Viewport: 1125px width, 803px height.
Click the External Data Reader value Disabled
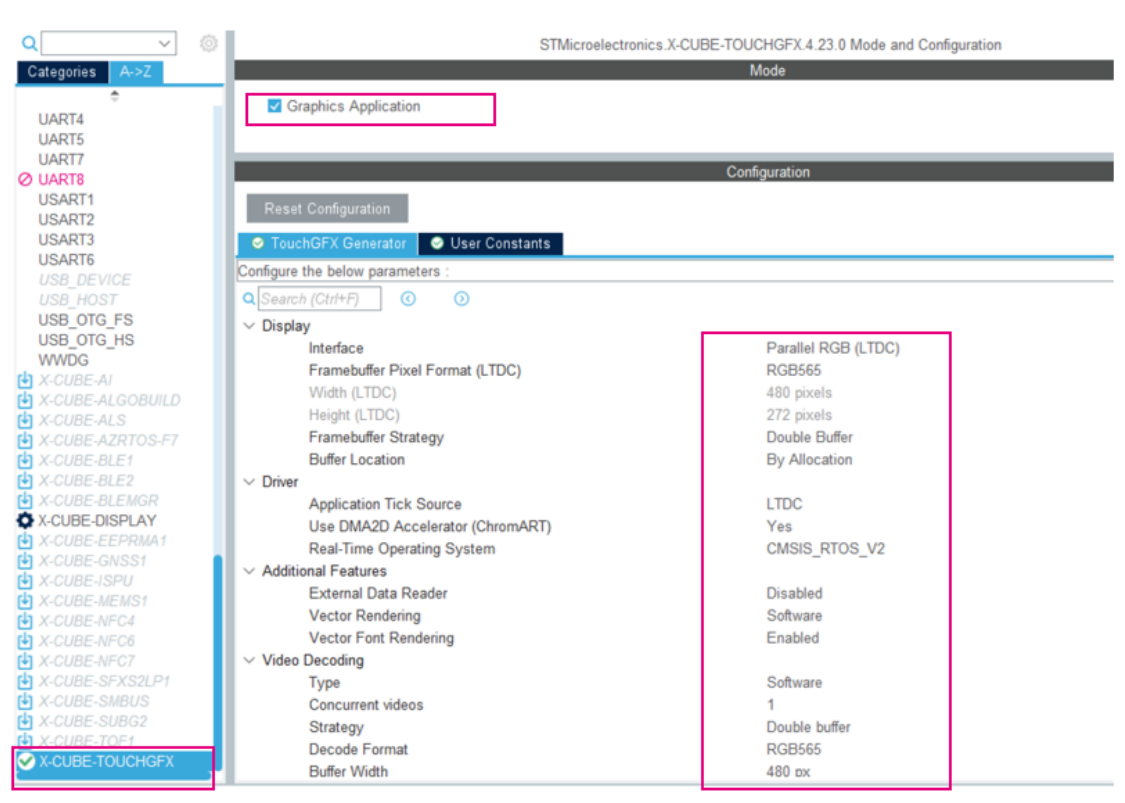(794, 593)
